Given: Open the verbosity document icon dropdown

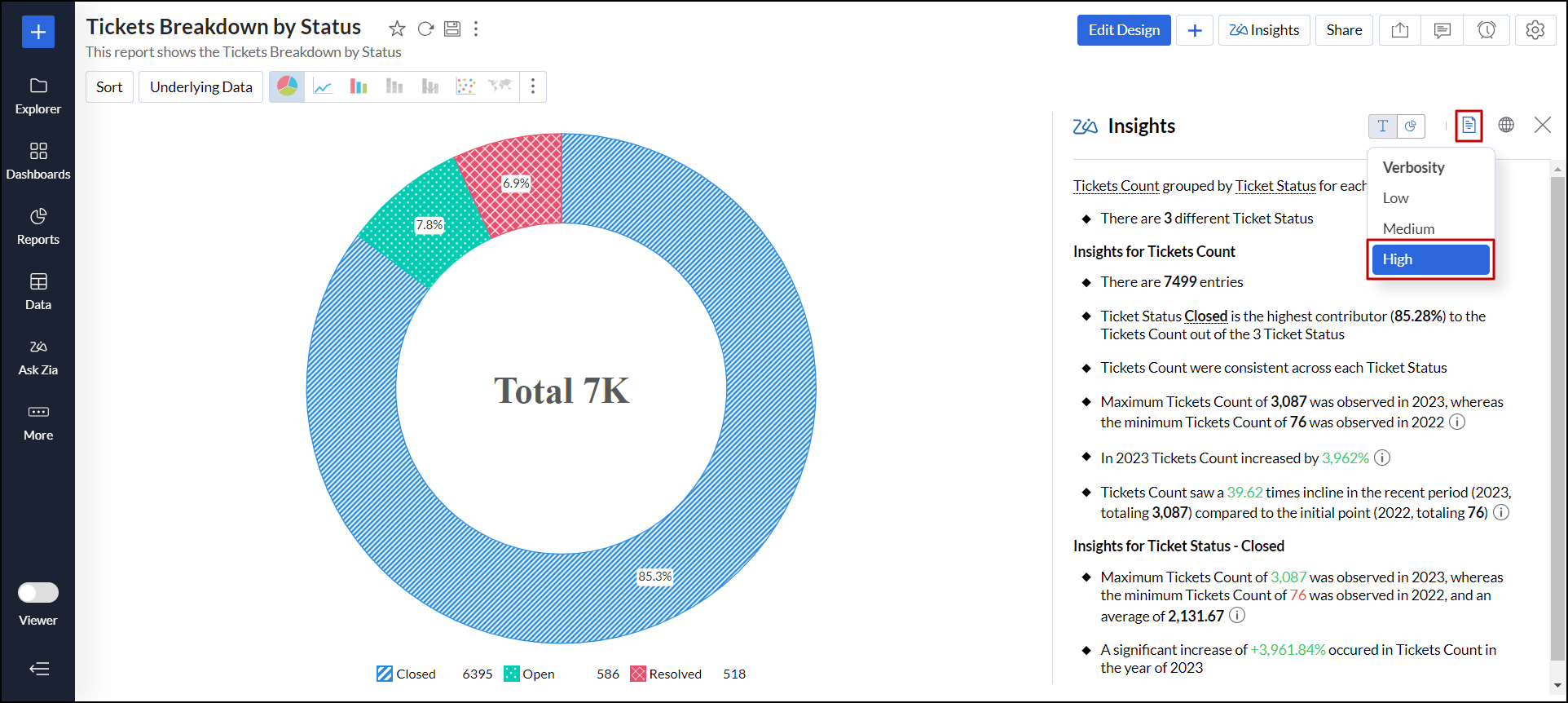Looking at the screenshot, I should (1469, 125).
